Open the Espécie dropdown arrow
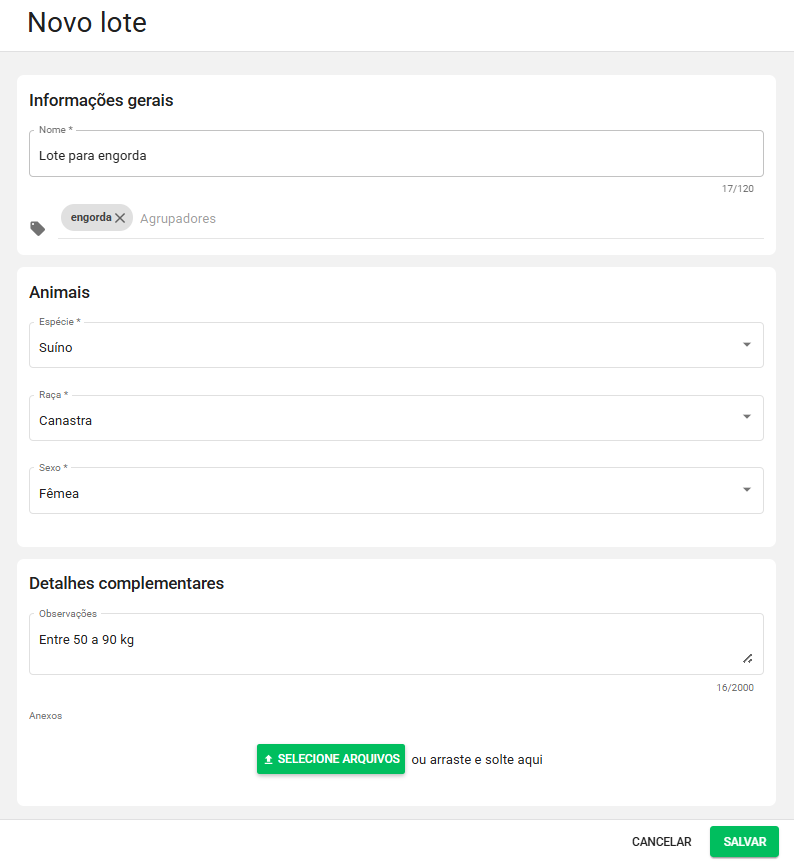The image size is (794, 861). (746, 345)
